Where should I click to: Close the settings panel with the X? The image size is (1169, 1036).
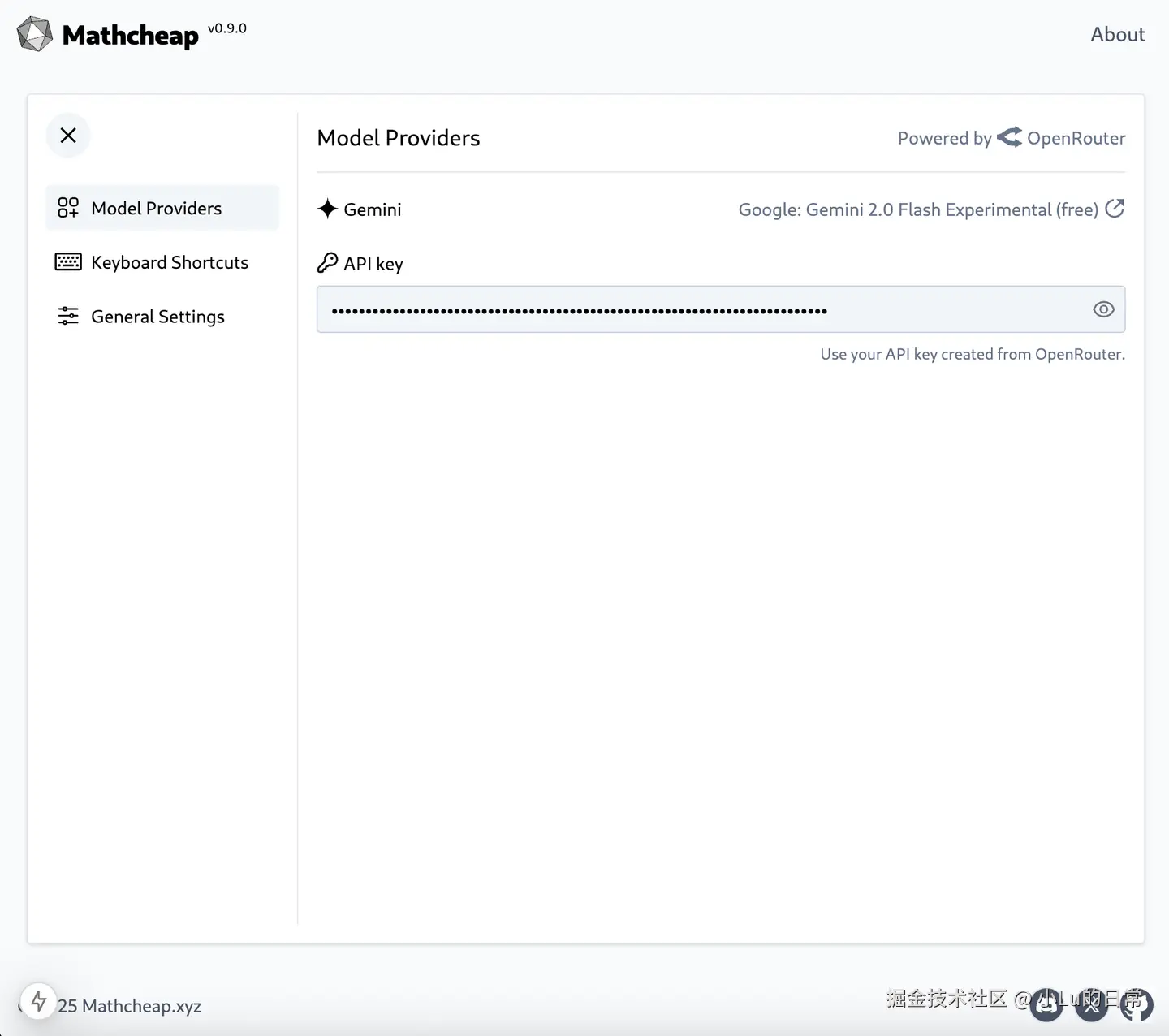coord(68,136)
